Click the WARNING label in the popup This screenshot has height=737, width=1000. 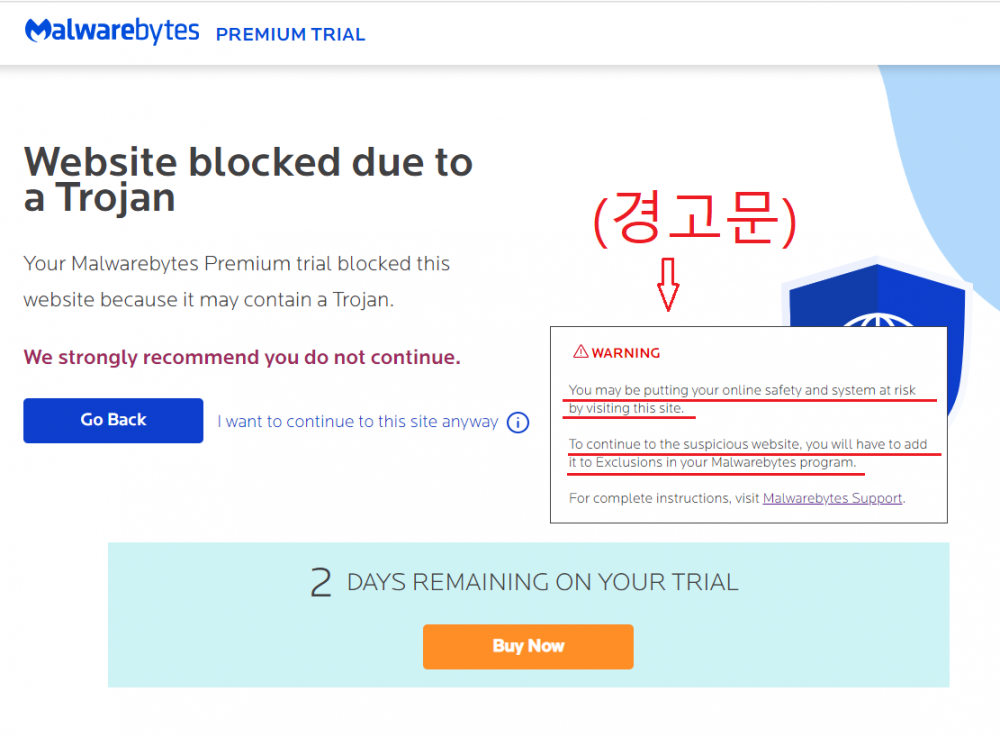click(626, 353)
